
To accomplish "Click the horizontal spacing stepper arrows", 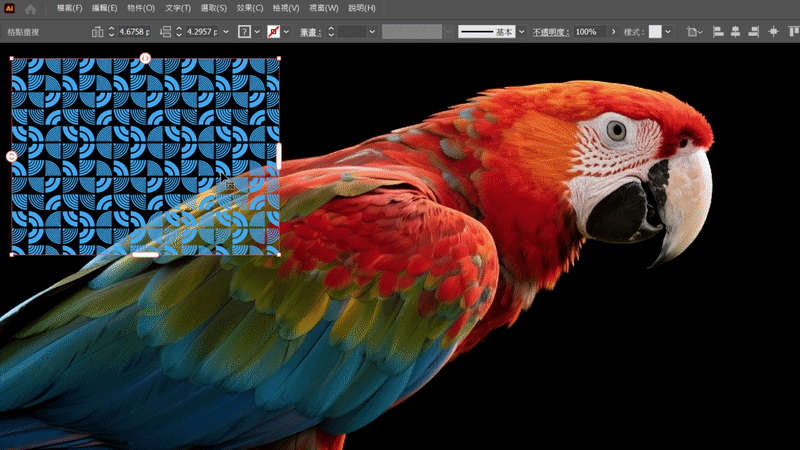I will (x=111, y=32).
